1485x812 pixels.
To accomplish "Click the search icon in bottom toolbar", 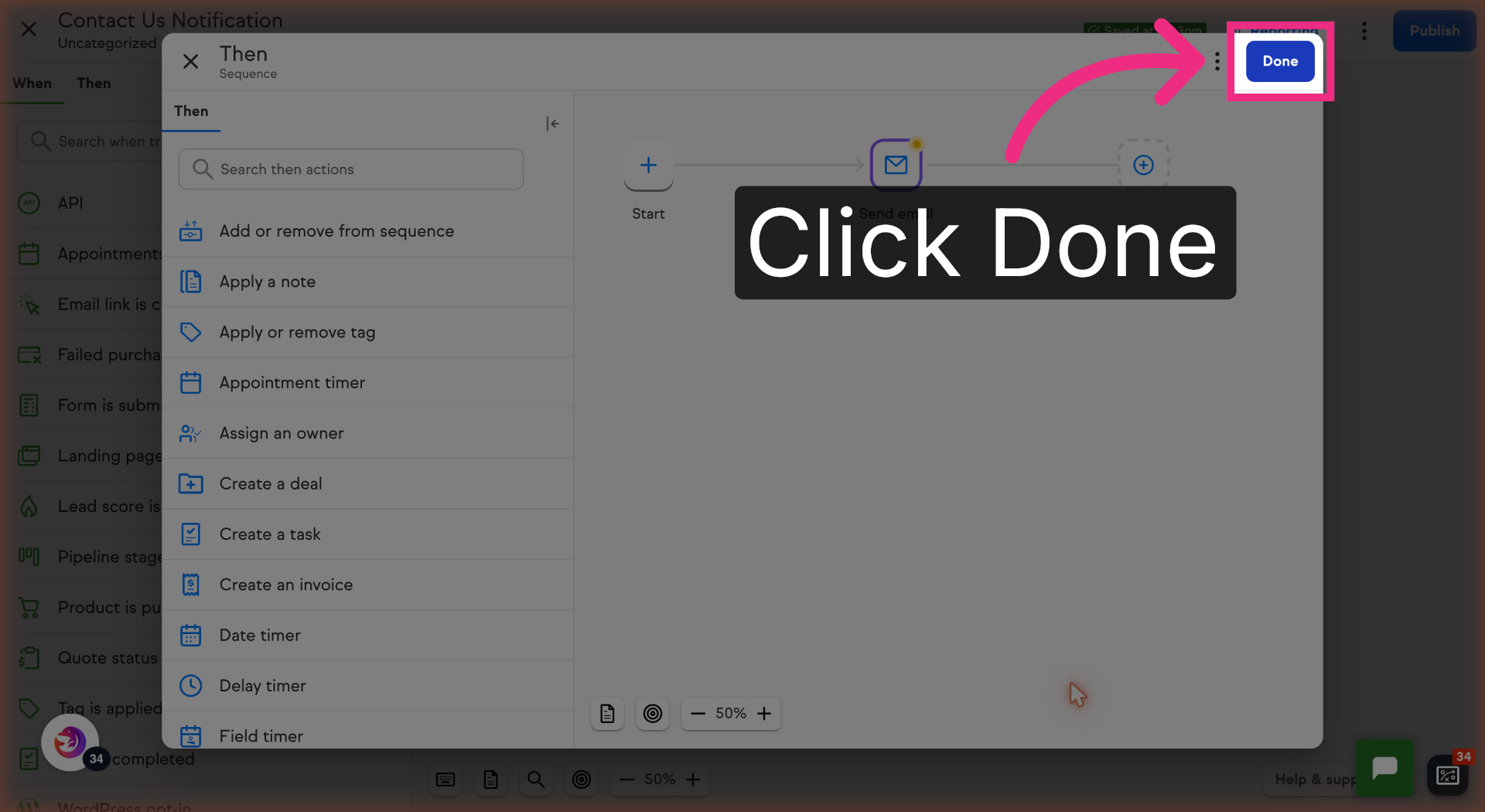I will coord(536,780).
